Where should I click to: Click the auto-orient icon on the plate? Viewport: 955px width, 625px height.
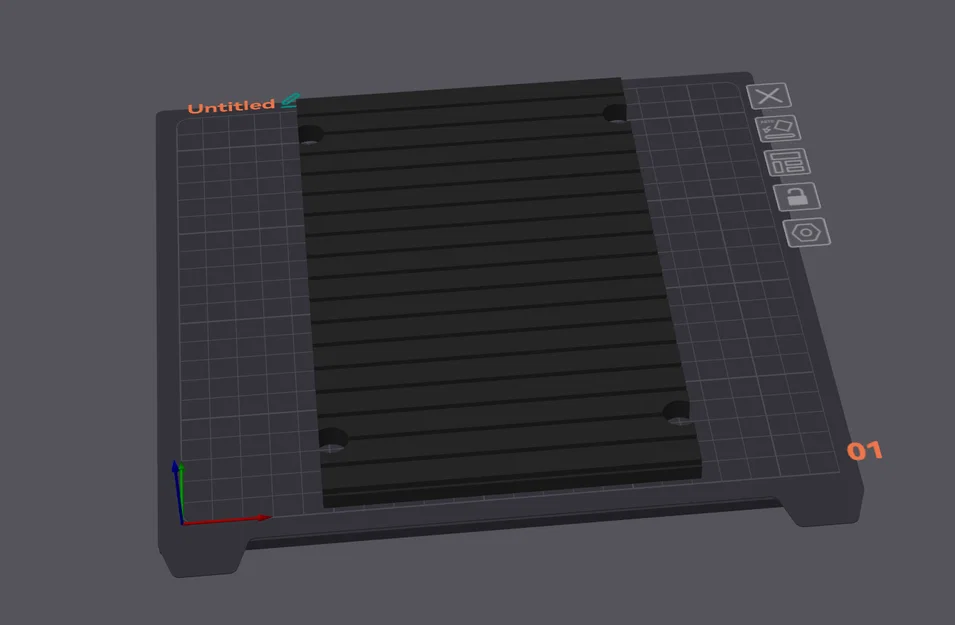pos(778,129)
